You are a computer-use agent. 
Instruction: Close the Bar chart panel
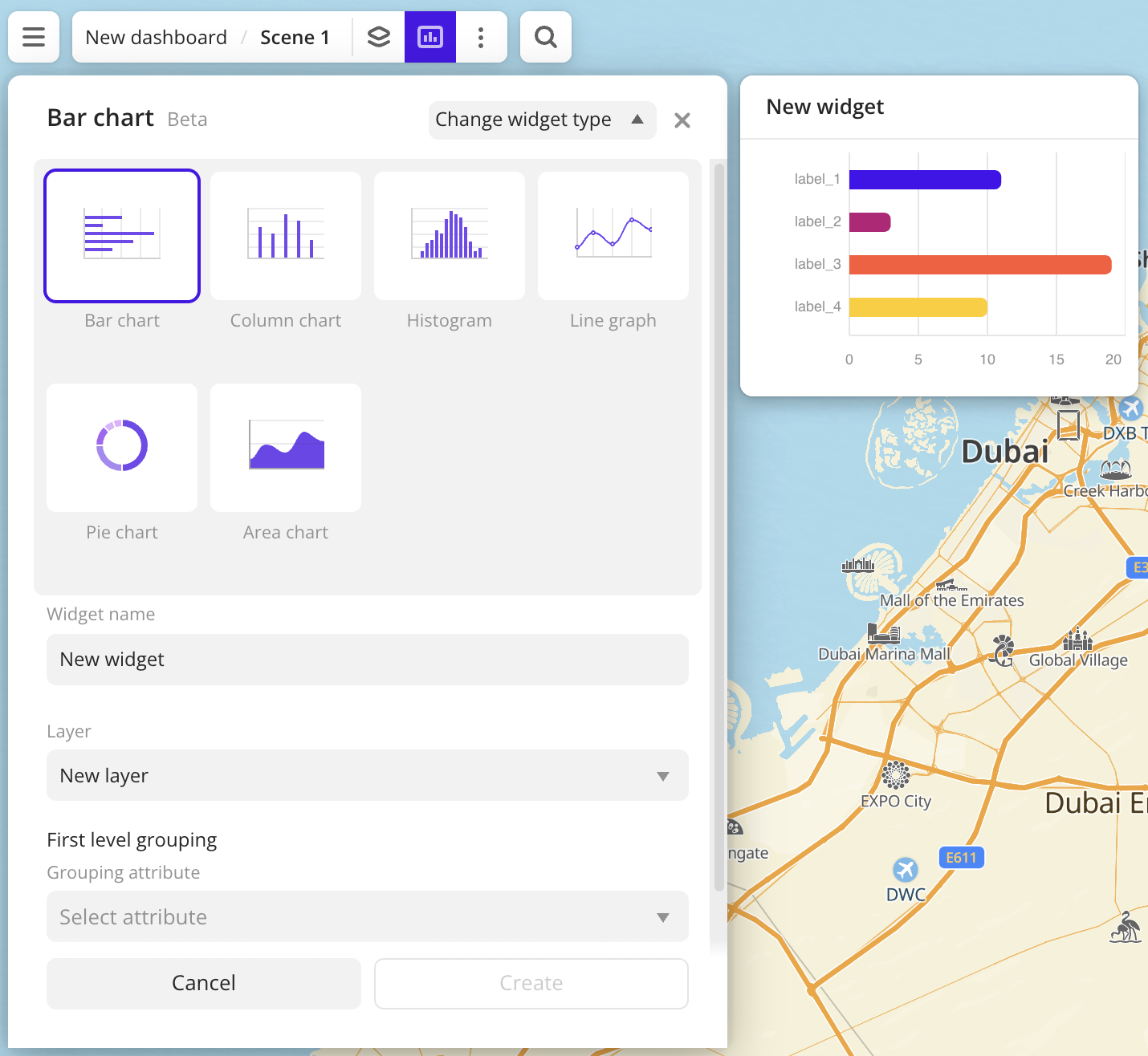pyautogui.click(x=682, y=120)
